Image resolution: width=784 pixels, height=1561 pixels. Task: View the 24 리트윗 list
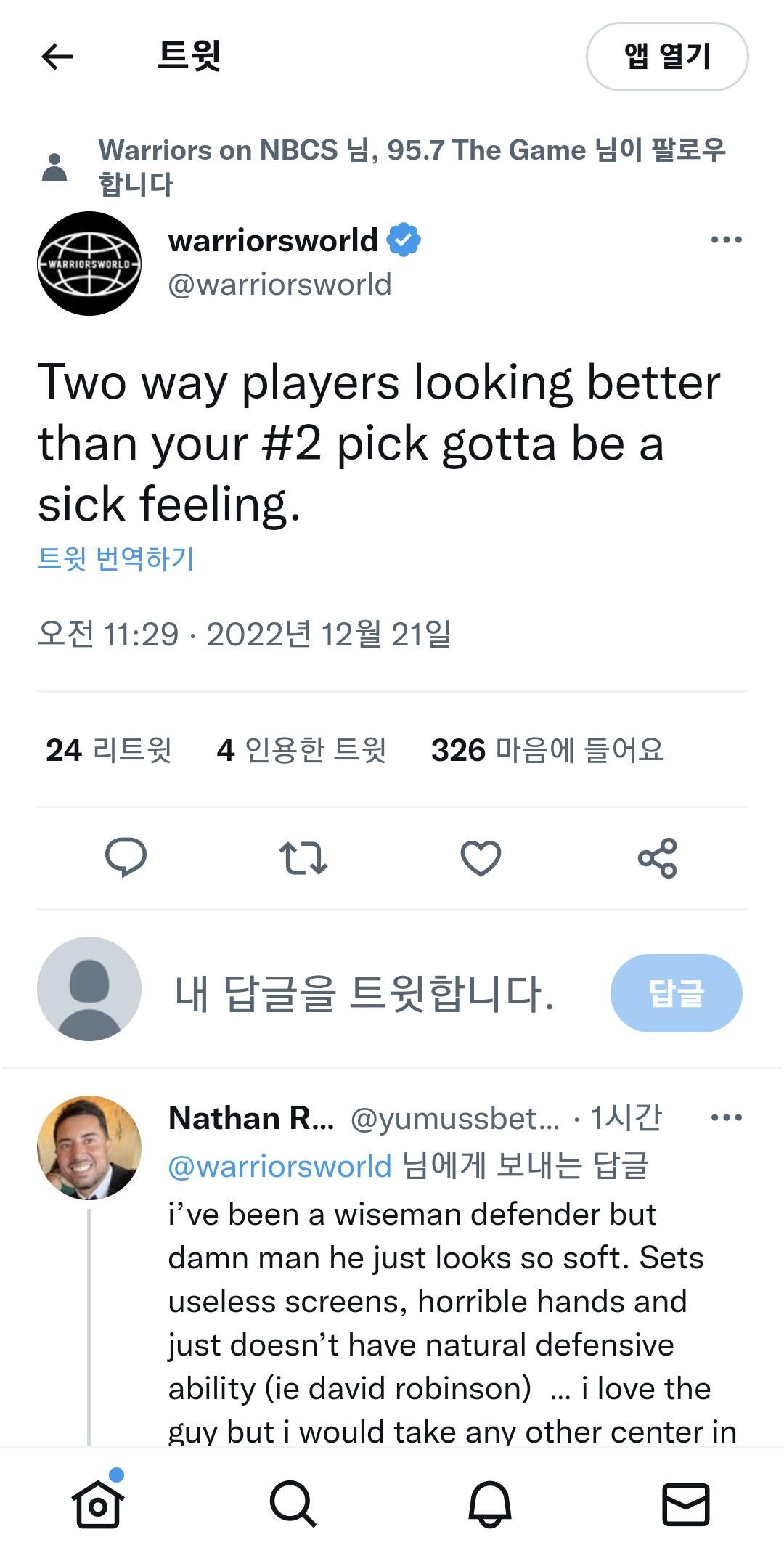click(109, 750)
